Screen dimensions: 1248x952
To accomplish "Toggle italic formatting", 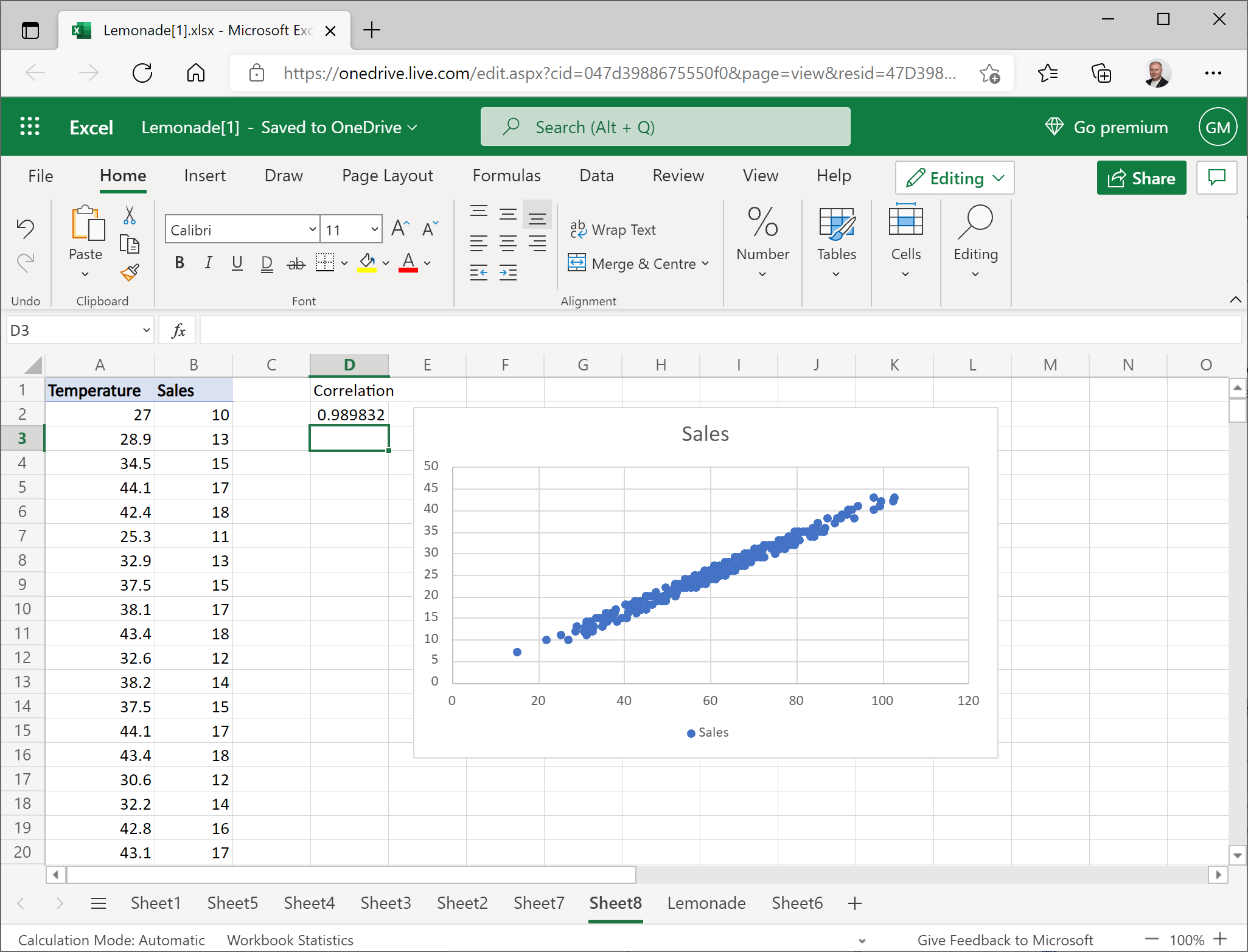I will tap(208, 262).
